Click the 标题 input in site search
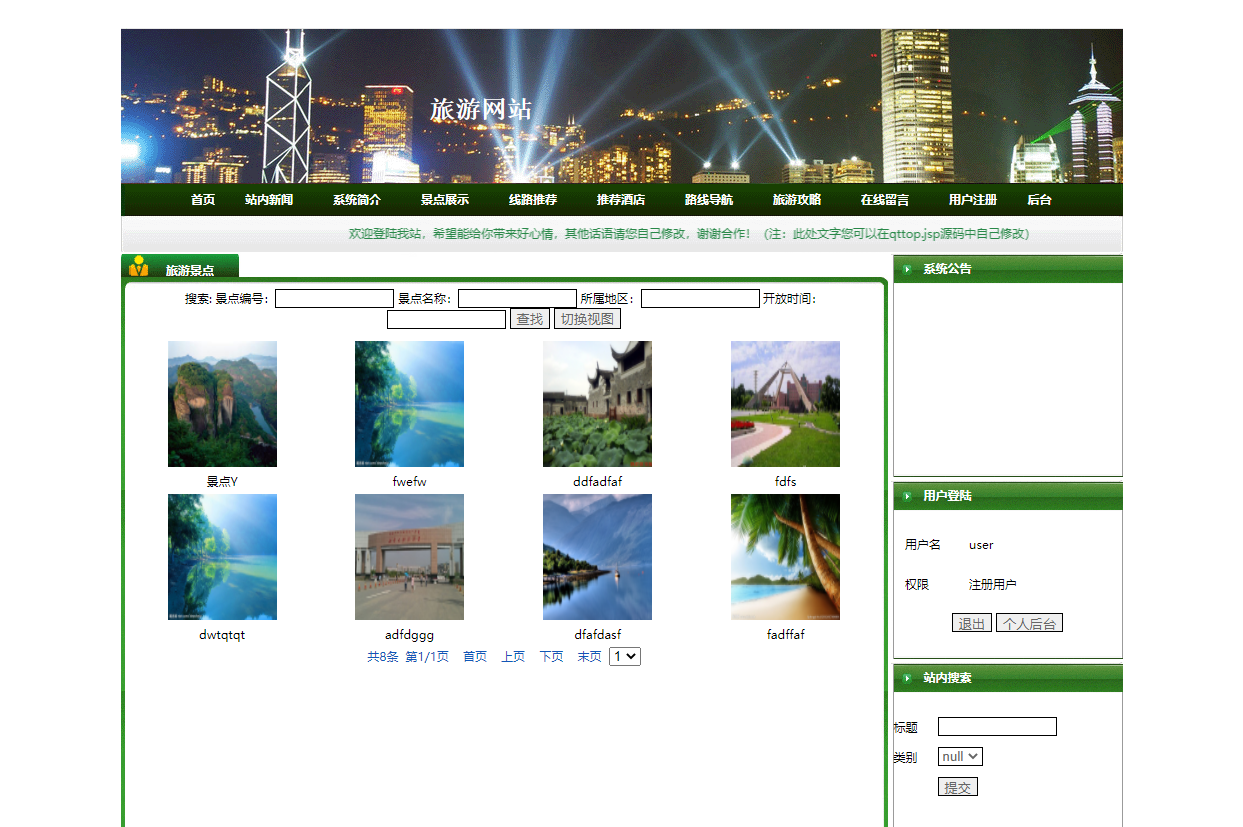The width and height of the screenshot is (1243, 827). [997, 726]
